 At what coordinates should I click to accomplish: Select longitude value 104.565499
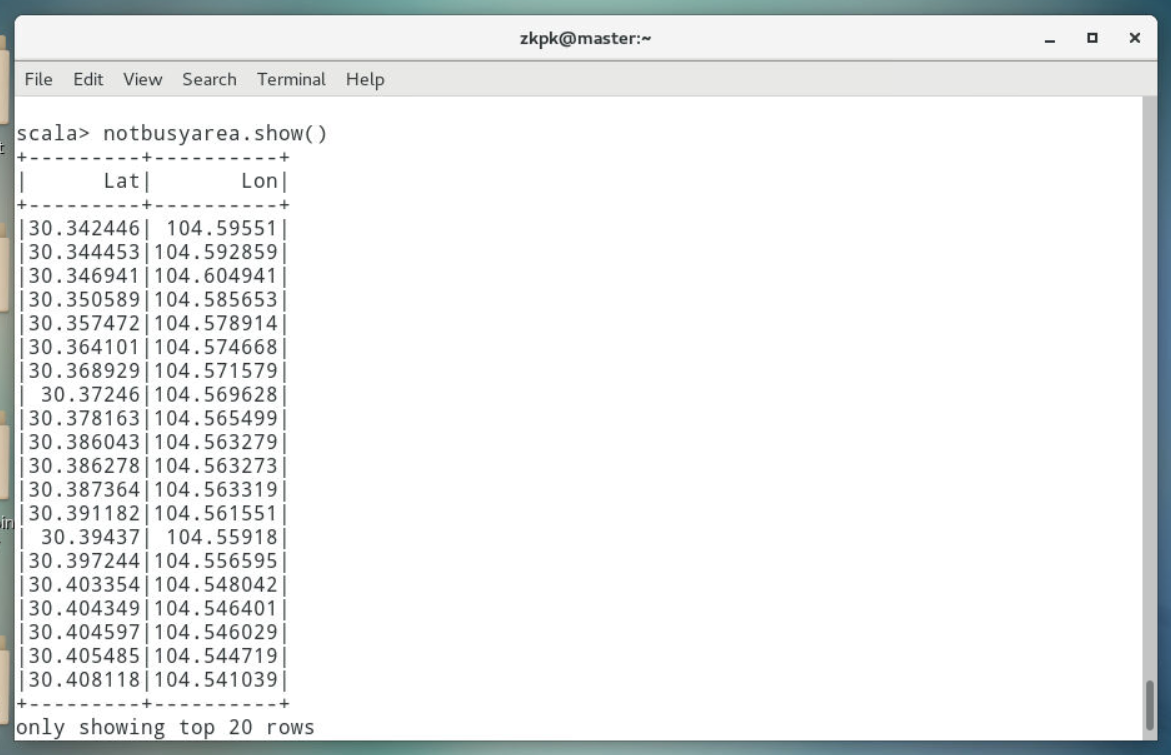(216, 418)
